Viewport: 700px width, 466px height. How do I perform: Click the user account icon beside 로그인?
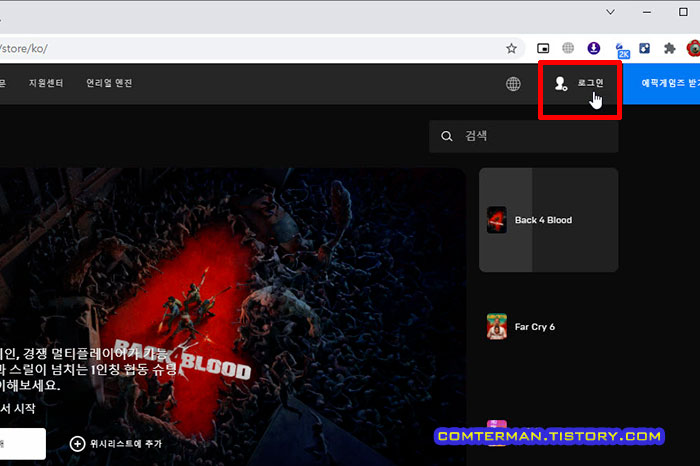[x=560, y=83]
